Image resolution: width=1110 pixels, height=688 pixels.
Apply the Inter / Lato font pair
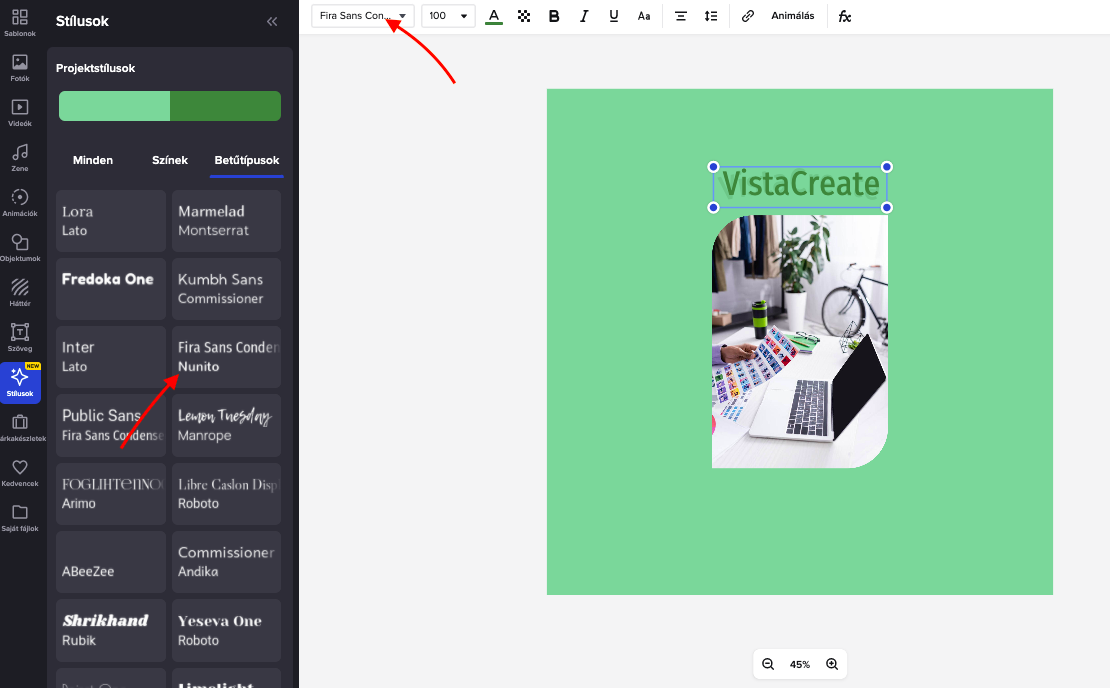[110, 357]
